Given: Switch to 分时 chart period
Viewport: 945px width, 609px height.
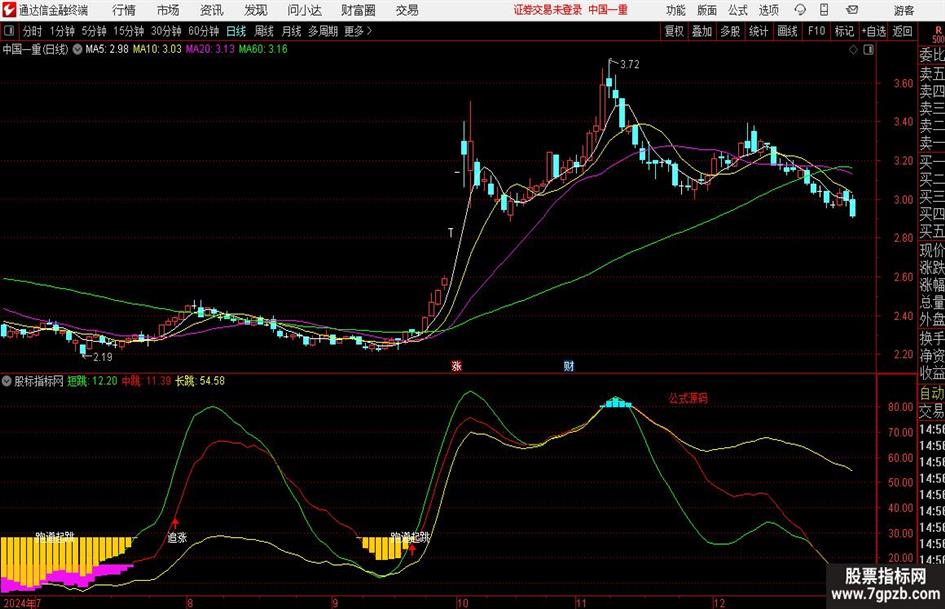Looking at the screenshot, I should 33,31.
